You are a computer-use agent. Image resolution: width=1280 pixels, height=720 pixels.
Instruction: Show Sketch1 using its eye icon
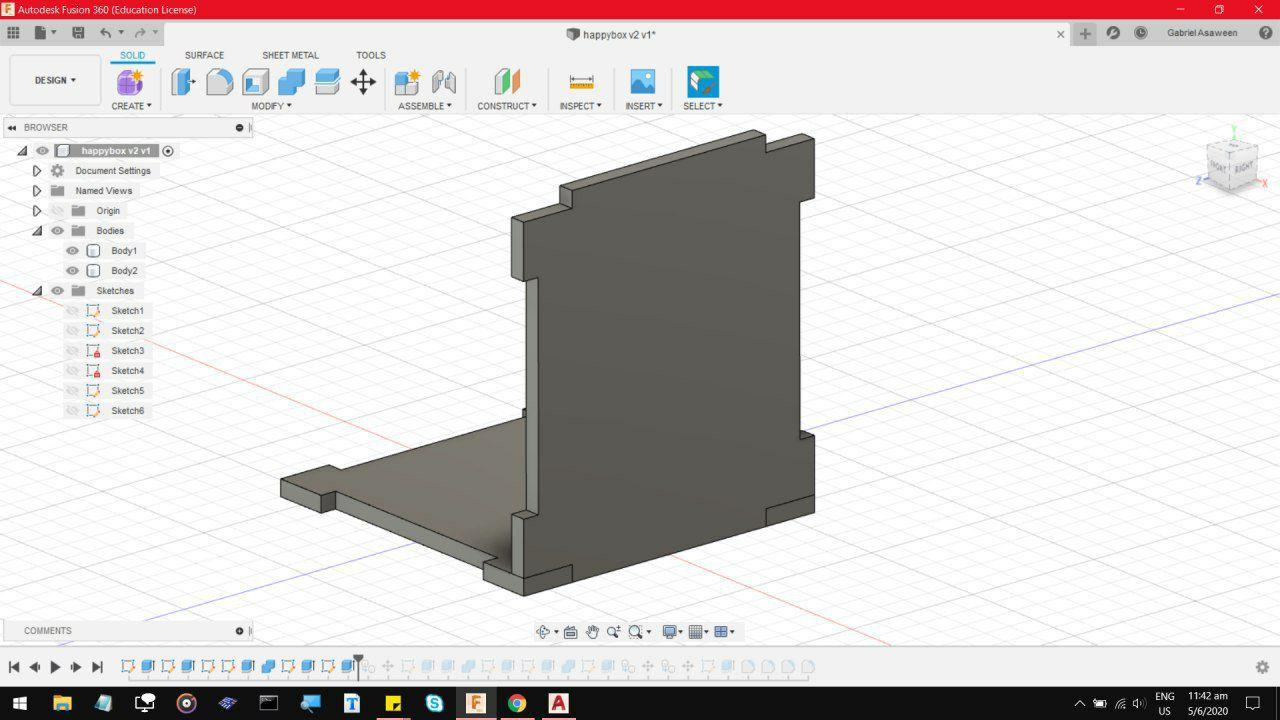pyautogui.click(x=72, y=311)
